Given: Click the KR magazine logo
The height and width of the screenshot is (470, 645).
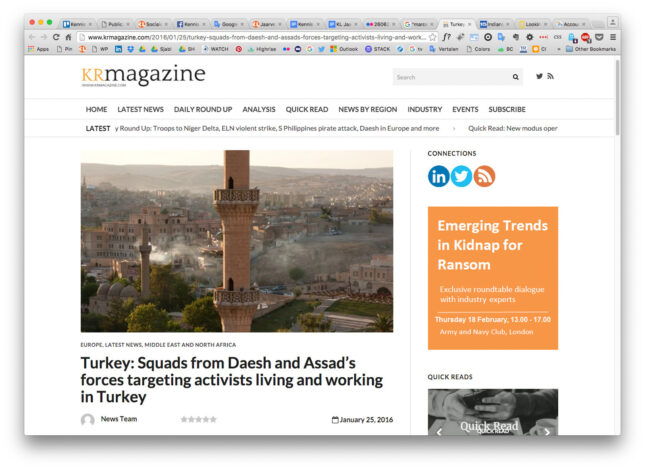Looking at the screenshot, I should click(143, 77).
